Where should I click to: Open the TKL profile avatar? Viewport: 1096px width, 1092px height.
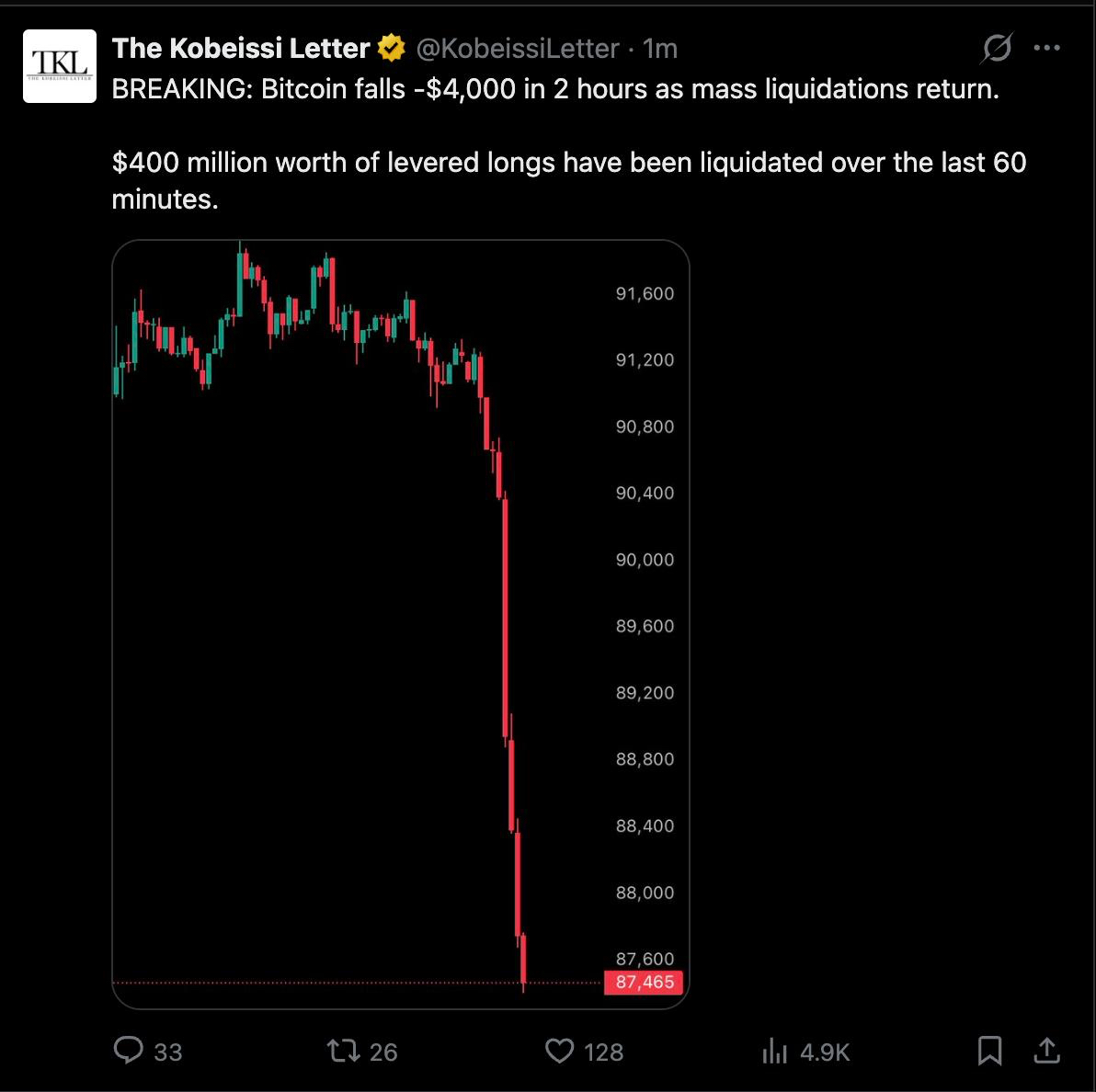pyautogui.click(x=59, y=65)
